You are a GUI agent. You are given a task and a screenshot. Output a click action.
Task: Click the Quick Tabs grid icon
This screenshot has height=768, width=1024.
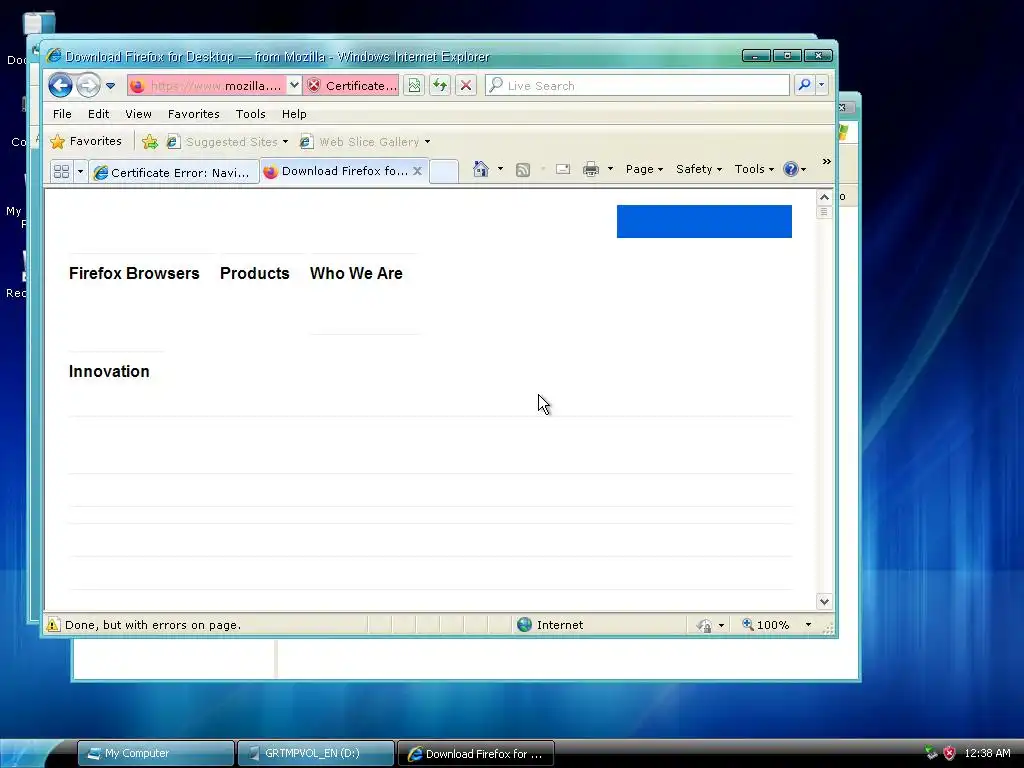click(61, 172)
